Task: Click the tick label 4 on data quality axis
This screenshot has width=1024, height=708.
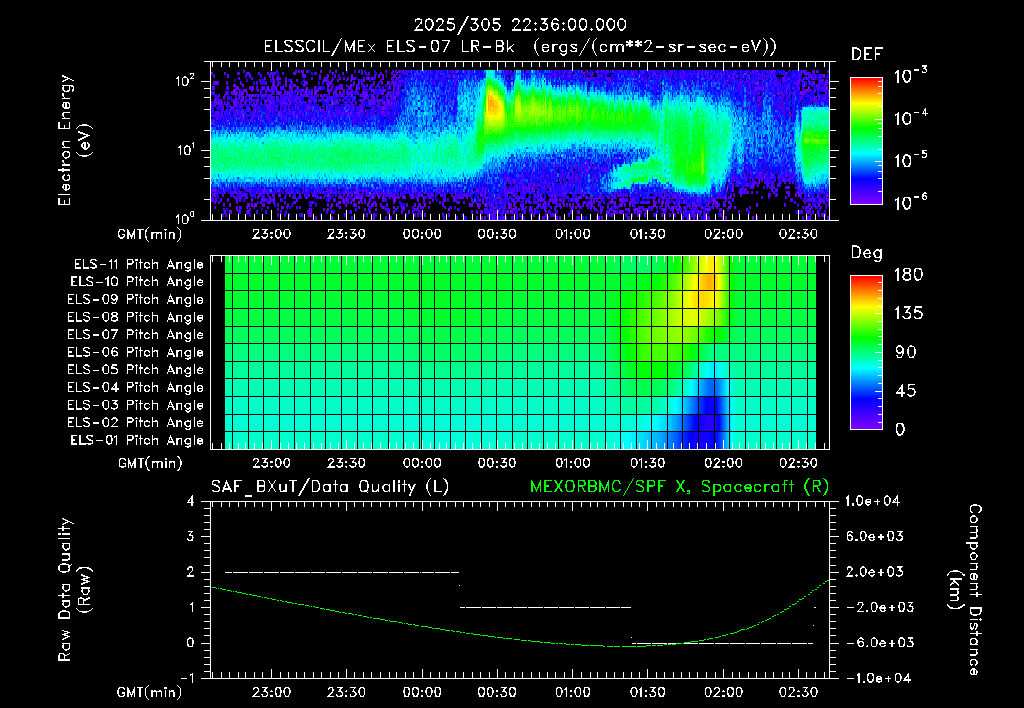Action: click(191, 501)
